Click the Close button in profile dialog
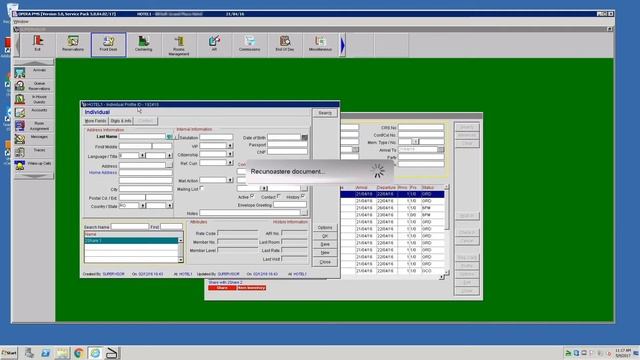640x360 pixels. [325, 262]
